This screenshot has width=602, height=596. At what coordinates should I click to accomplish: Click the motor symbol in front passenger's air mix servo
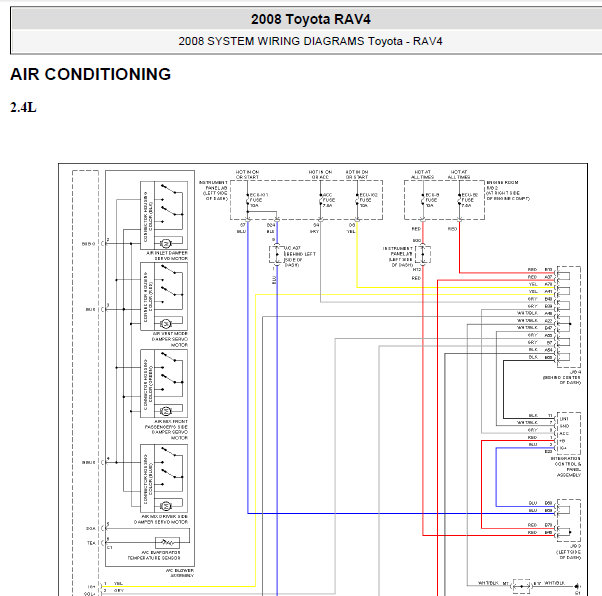point(166,412)
